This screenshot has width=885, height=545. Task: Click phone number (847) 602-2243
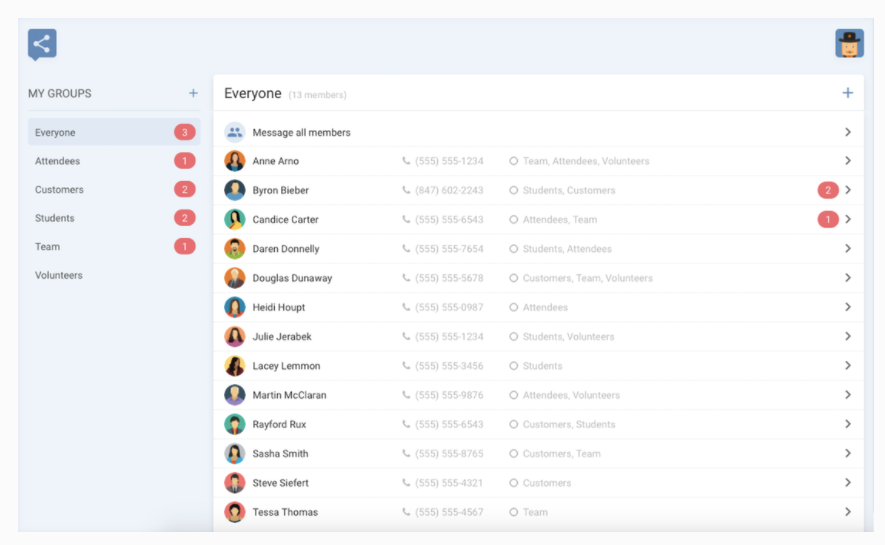tap(449, 191)
